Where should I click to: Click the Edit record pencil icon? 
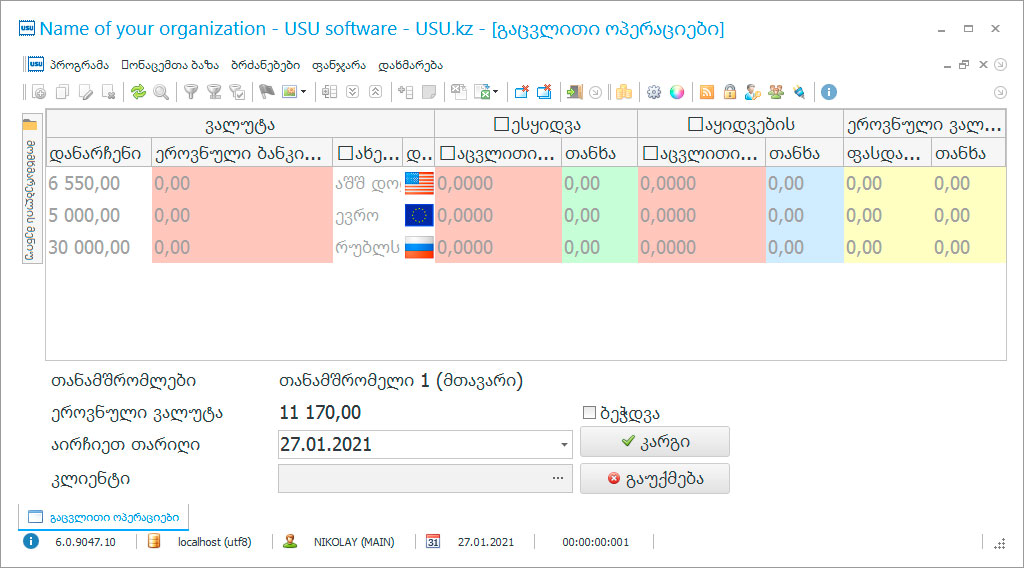coord(86,92)
